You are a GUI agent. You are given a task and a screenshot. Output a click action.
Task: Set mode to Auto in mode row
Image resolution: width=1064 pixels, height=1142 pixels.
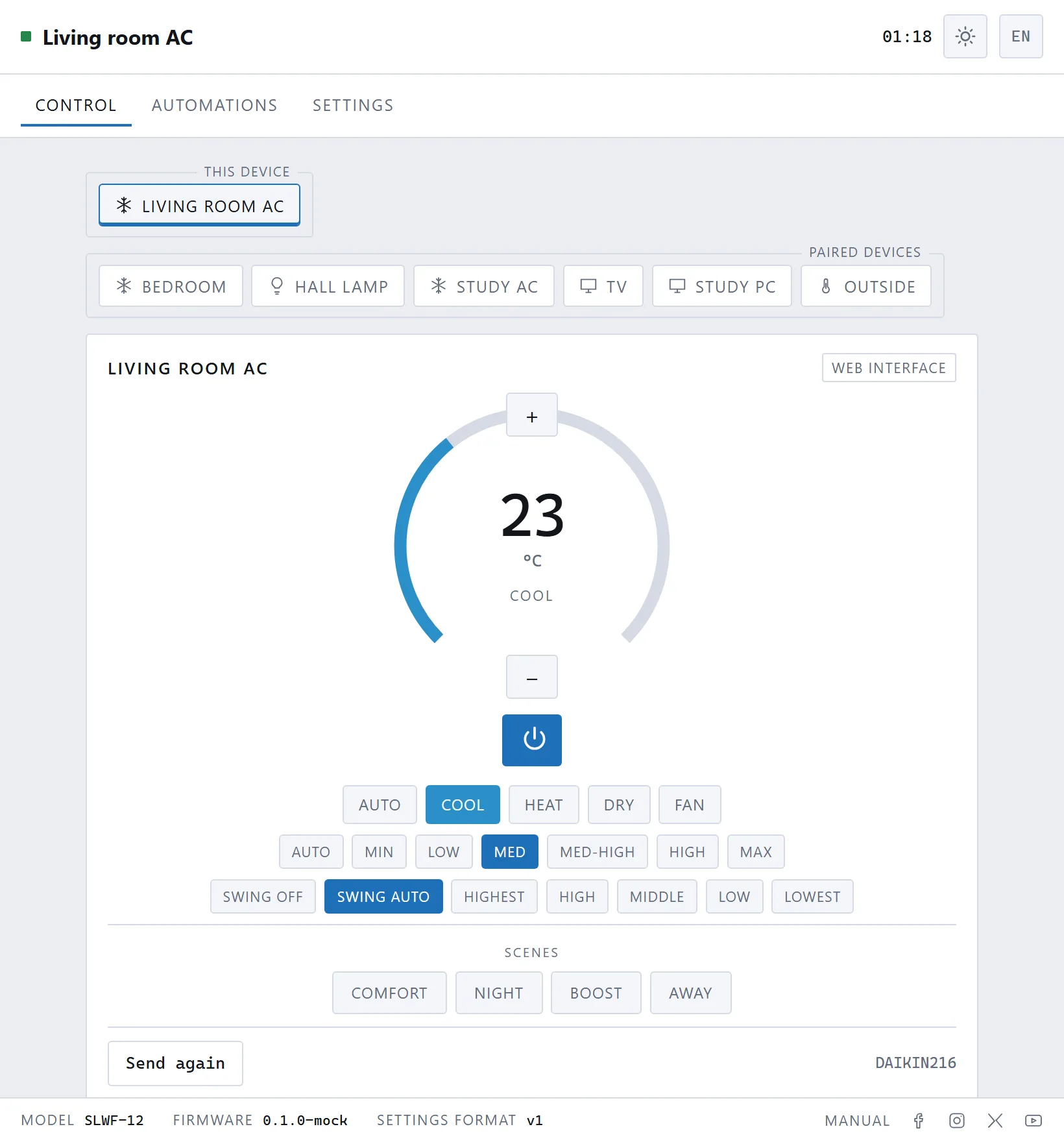(380, 805)
